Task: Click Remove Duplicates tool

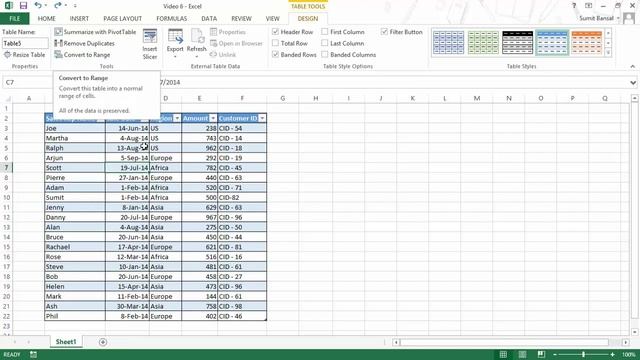Action: click(x=84, y=43)
